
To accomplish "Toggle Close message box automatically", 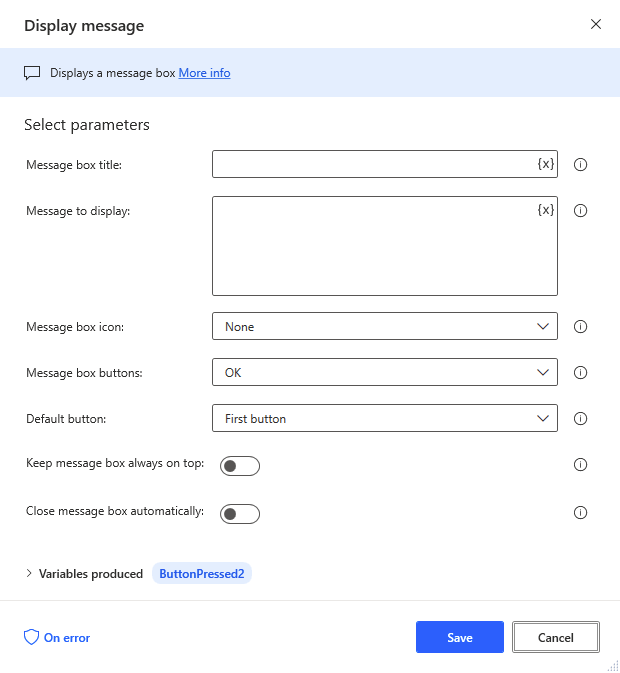I will point(240,514).
